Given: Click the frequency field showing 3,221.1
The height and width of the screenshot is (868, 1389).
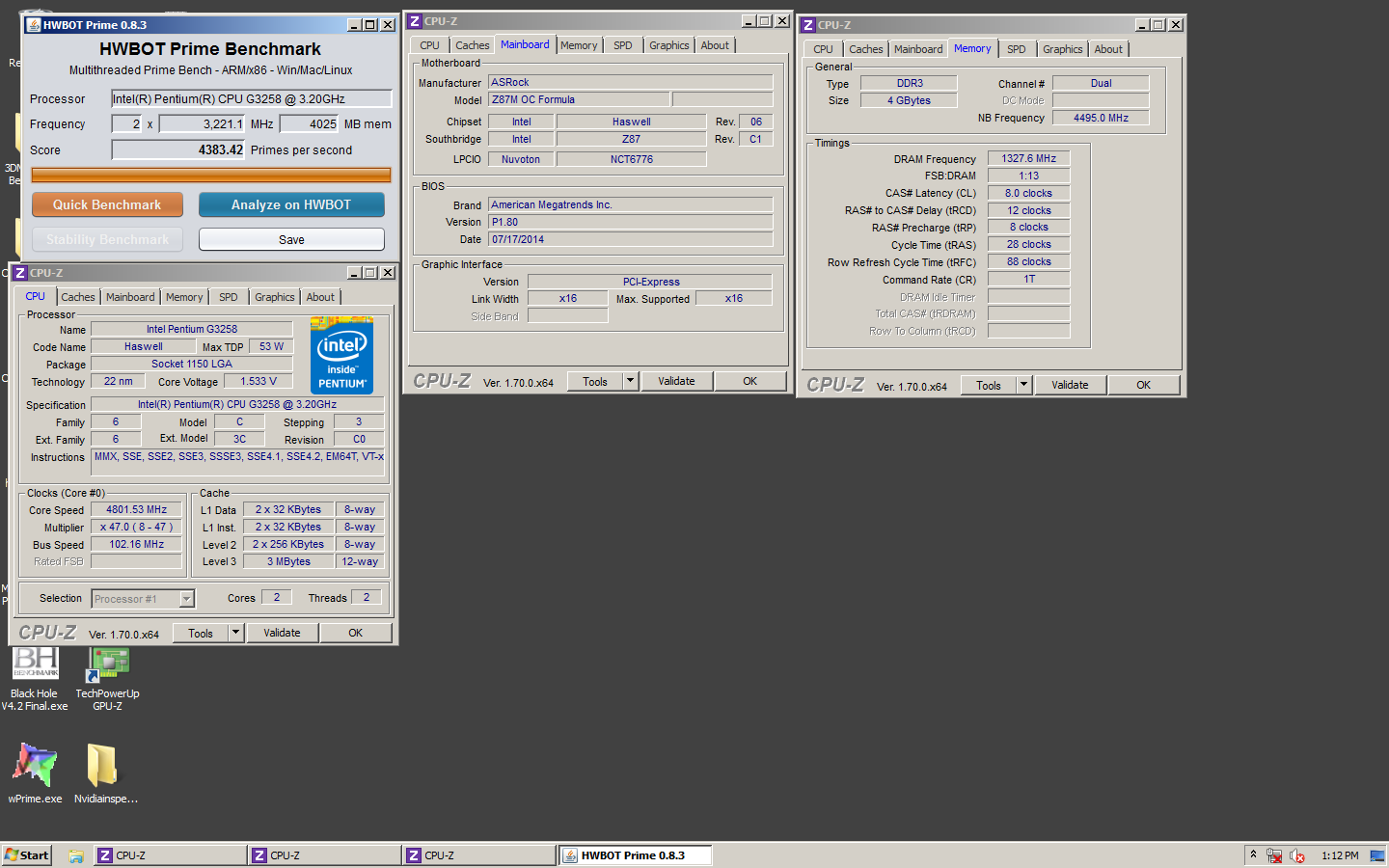Looking at the screenshot, I should click(203, 123).
